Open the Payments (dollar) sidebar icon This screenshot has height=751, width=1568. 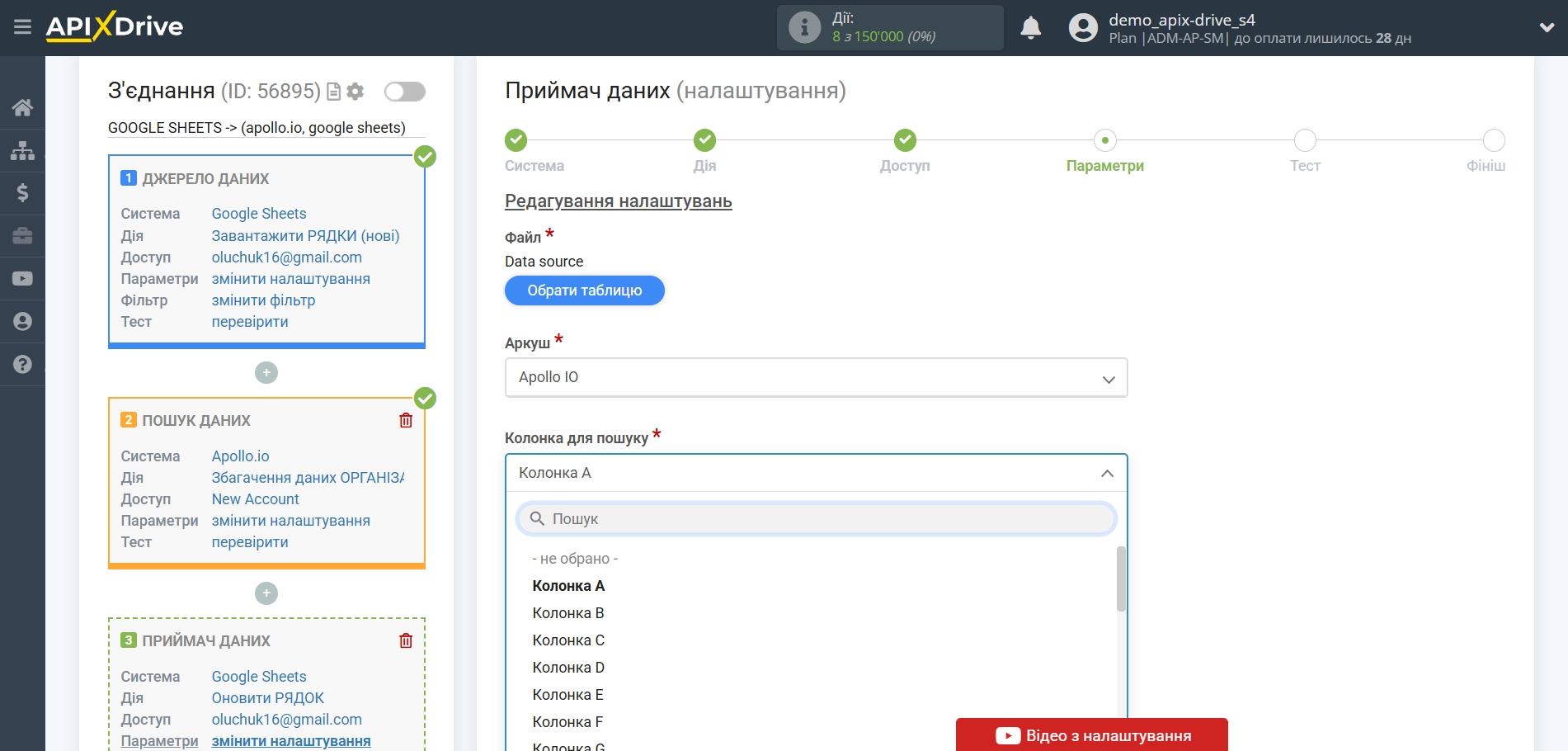pyautogui.click(x=22, y=192)
